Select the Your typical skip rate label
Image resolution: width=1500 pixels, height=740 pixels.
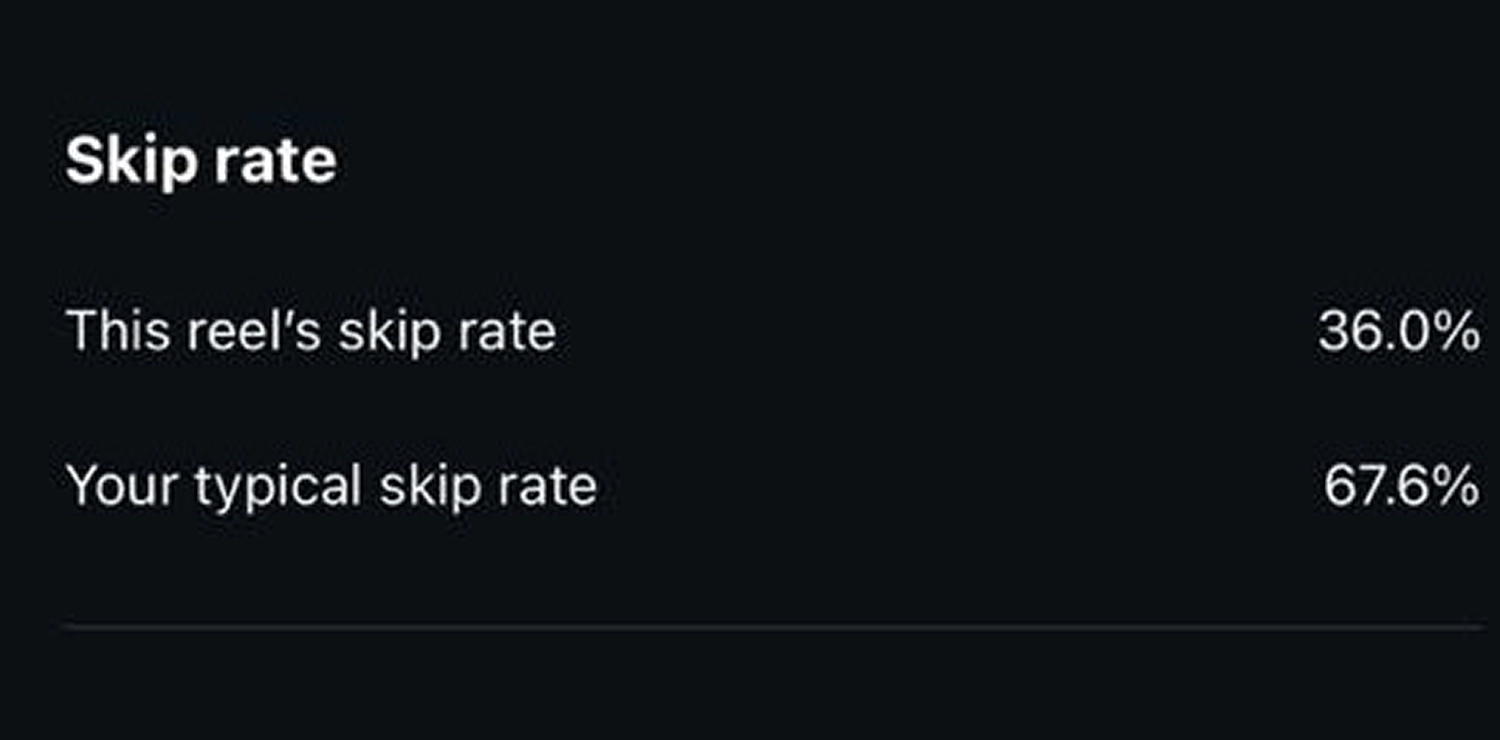330,487
